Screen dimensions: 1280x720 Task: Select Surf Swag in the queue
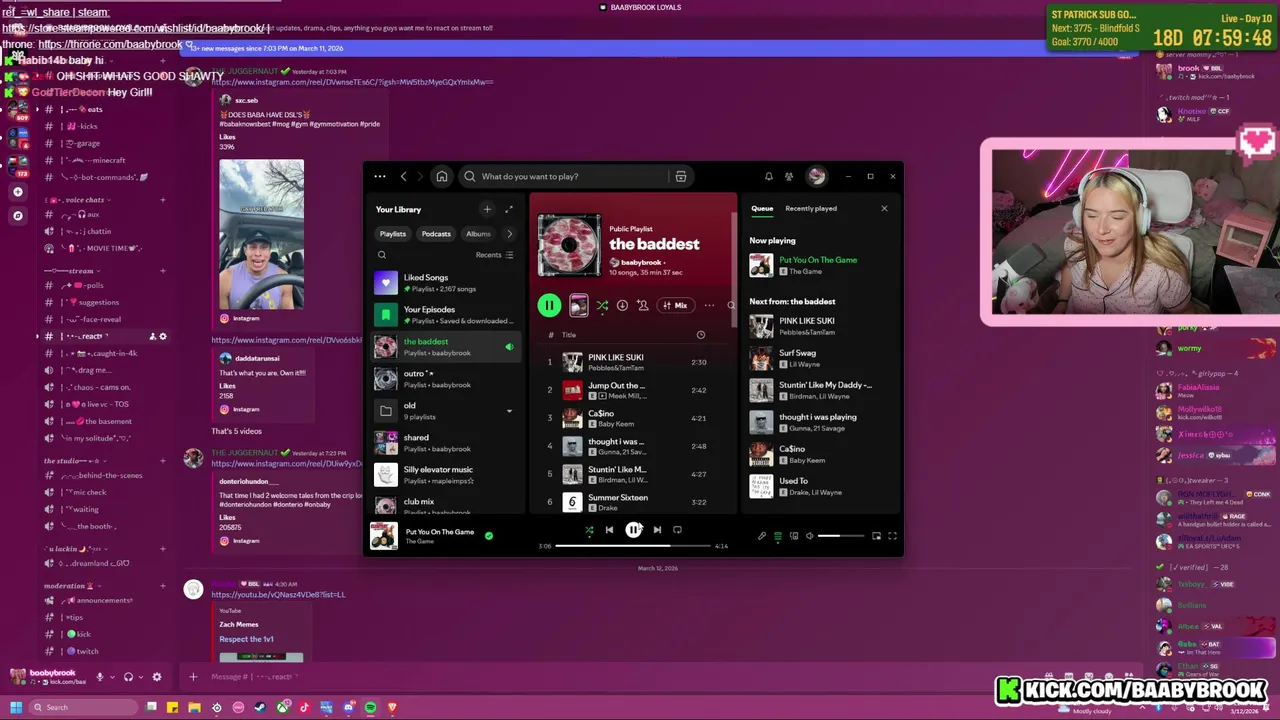(818, 358)
